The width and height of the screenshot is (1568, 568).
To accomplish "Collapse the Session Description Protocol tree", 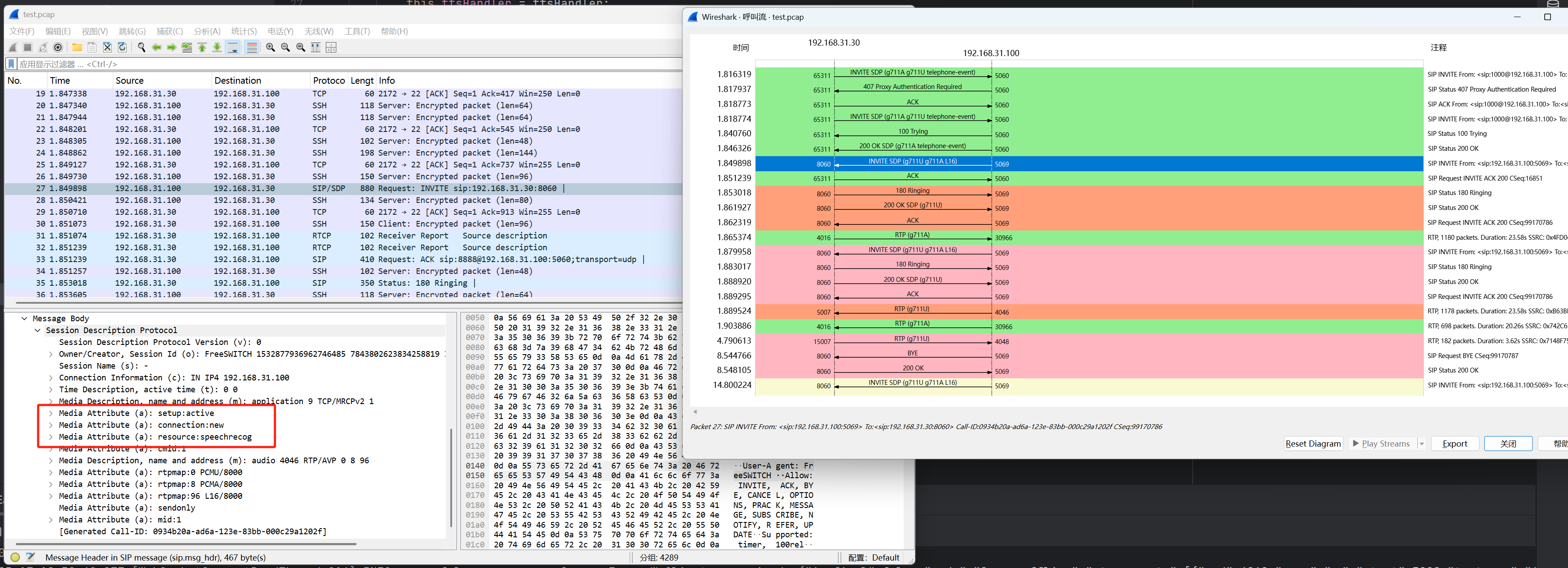I will click(x=37, y=331).
